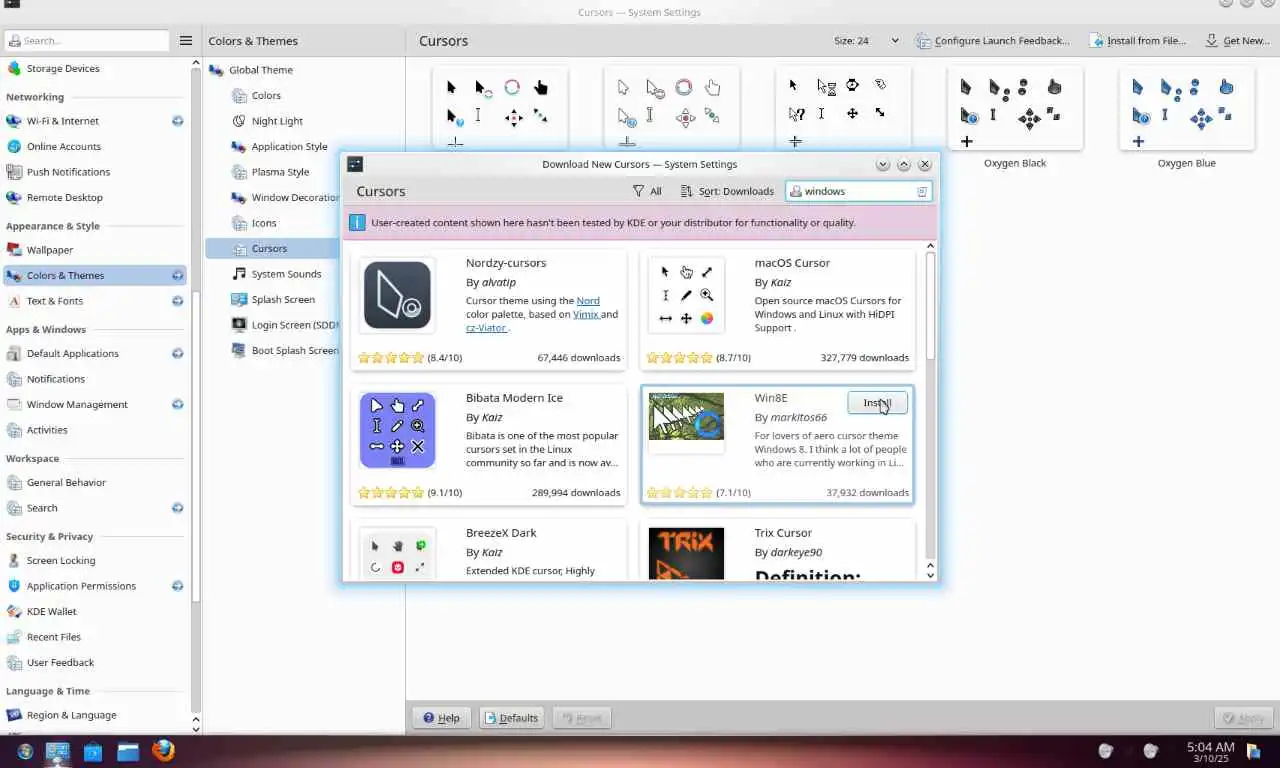Open Trix Cursor thumbnail
The width and height of the screenshot is (1280, 768).
tap(686, 555)
